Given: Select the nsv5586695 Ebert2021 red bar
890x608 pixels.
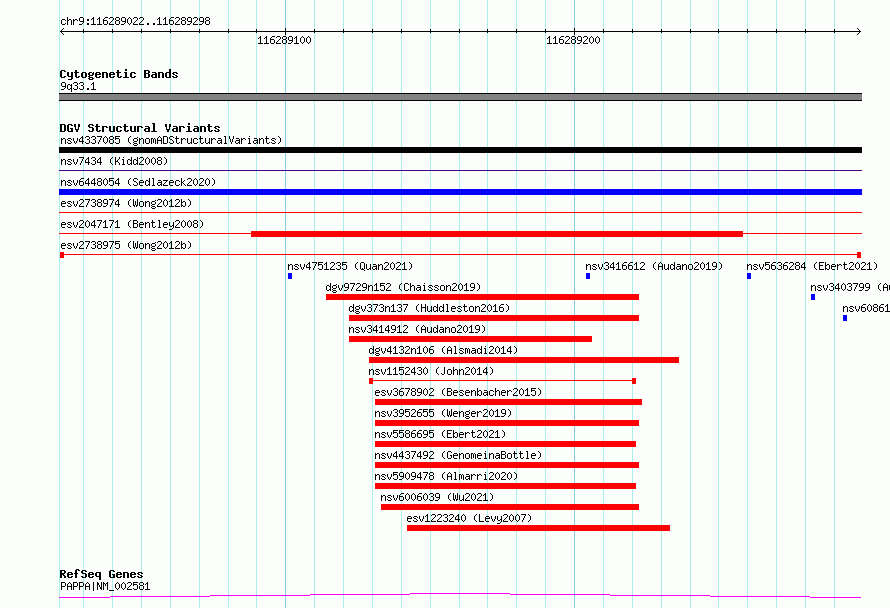Looking at the screenshot, I should (505, 444).
